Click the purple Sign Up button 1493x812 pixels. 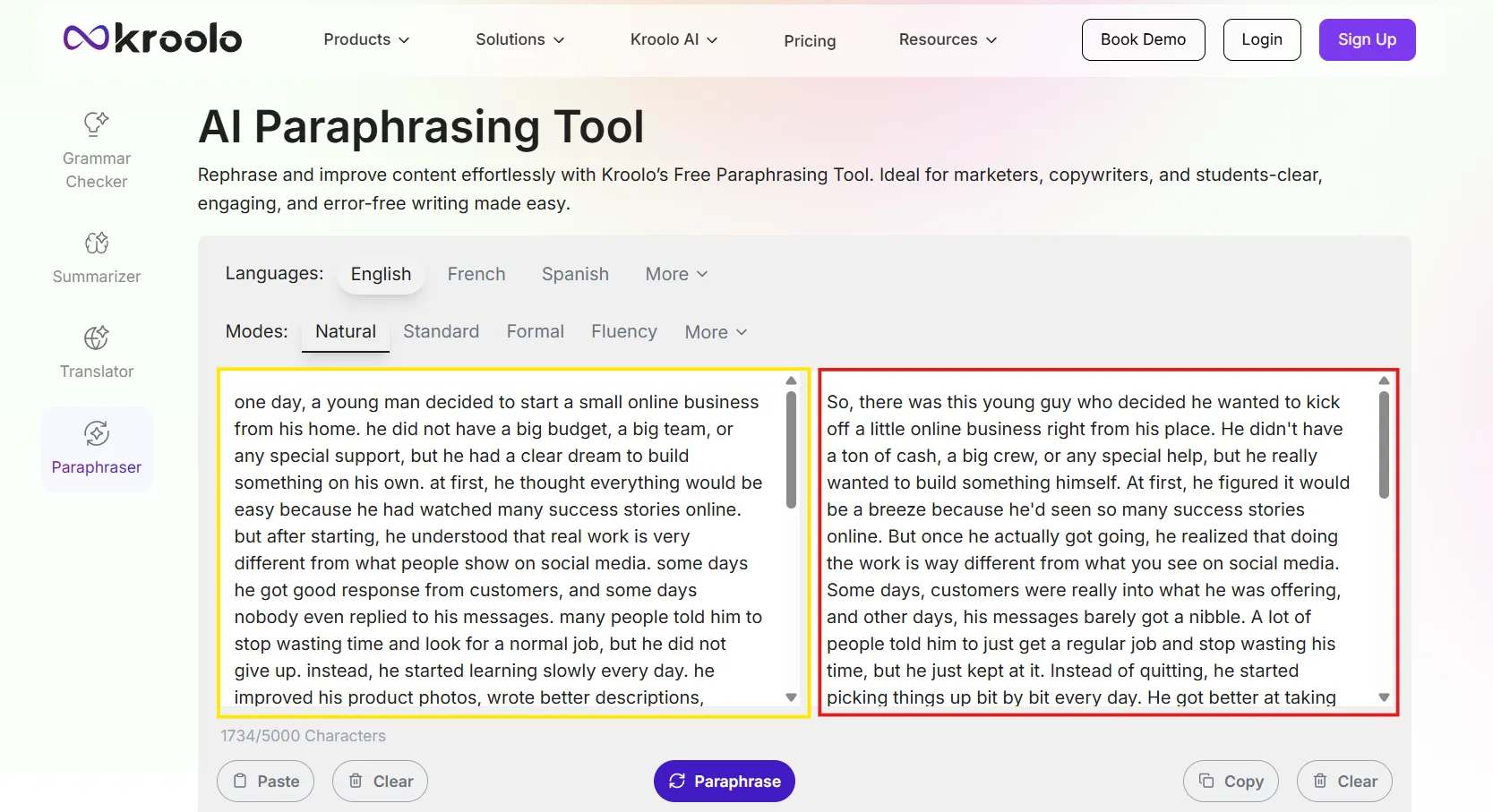point(1367,39)
